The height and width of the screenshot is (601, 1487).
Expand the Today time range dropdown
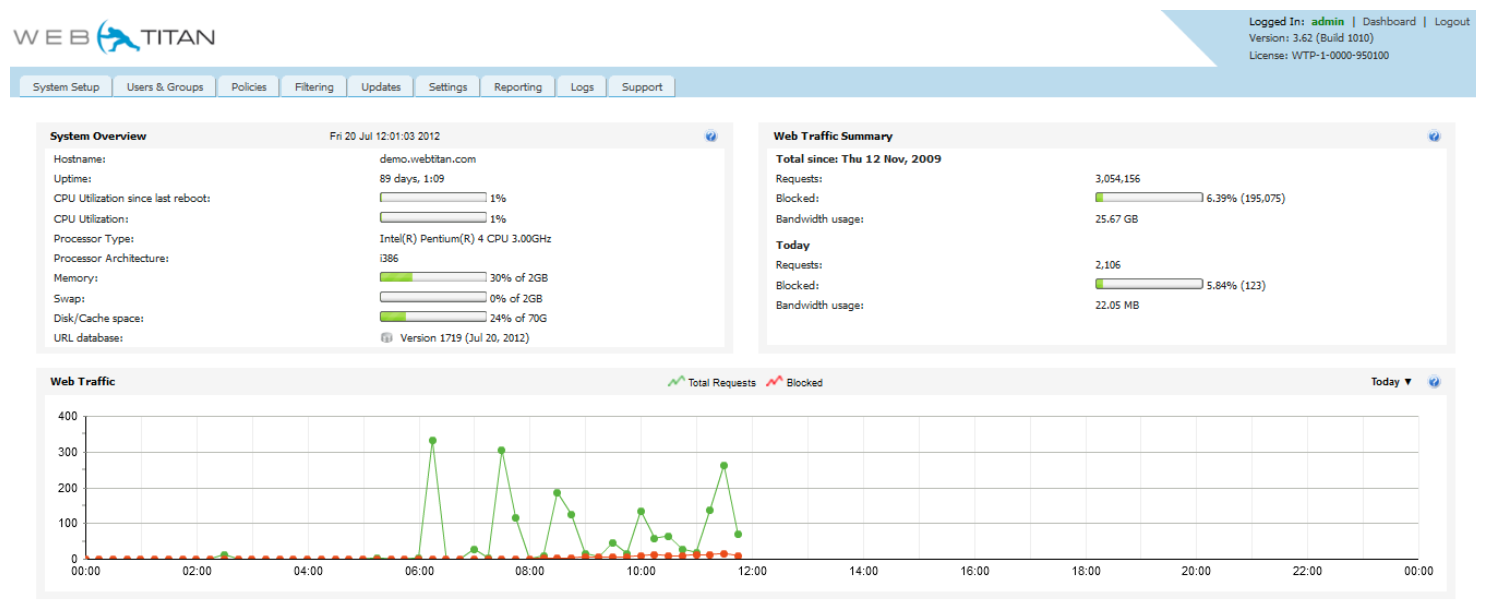click(x=1391, y=382)
